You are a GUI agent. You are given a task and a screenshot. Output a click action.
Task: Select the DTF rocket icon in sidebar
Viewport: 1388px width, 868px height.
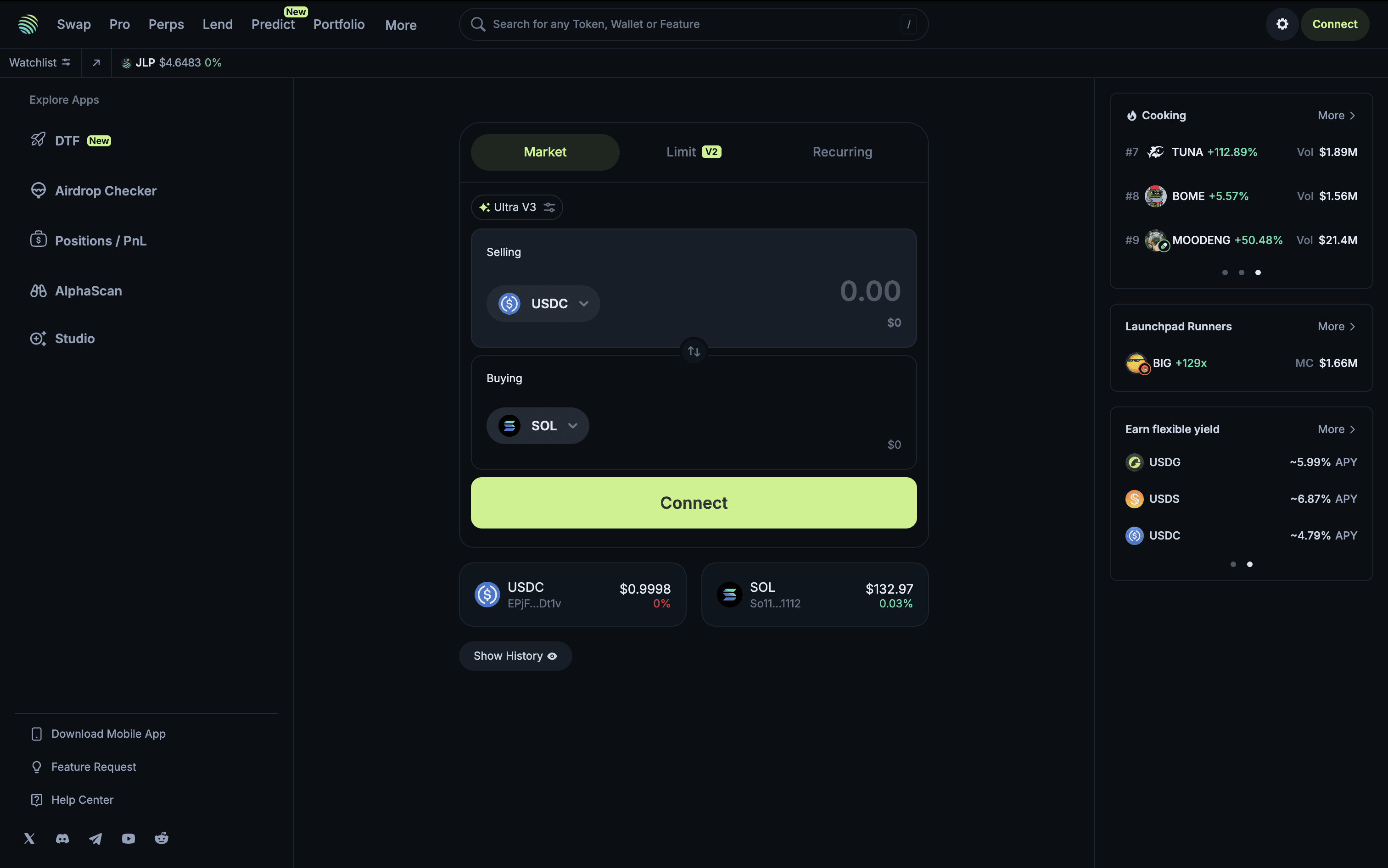click(38, 139)
